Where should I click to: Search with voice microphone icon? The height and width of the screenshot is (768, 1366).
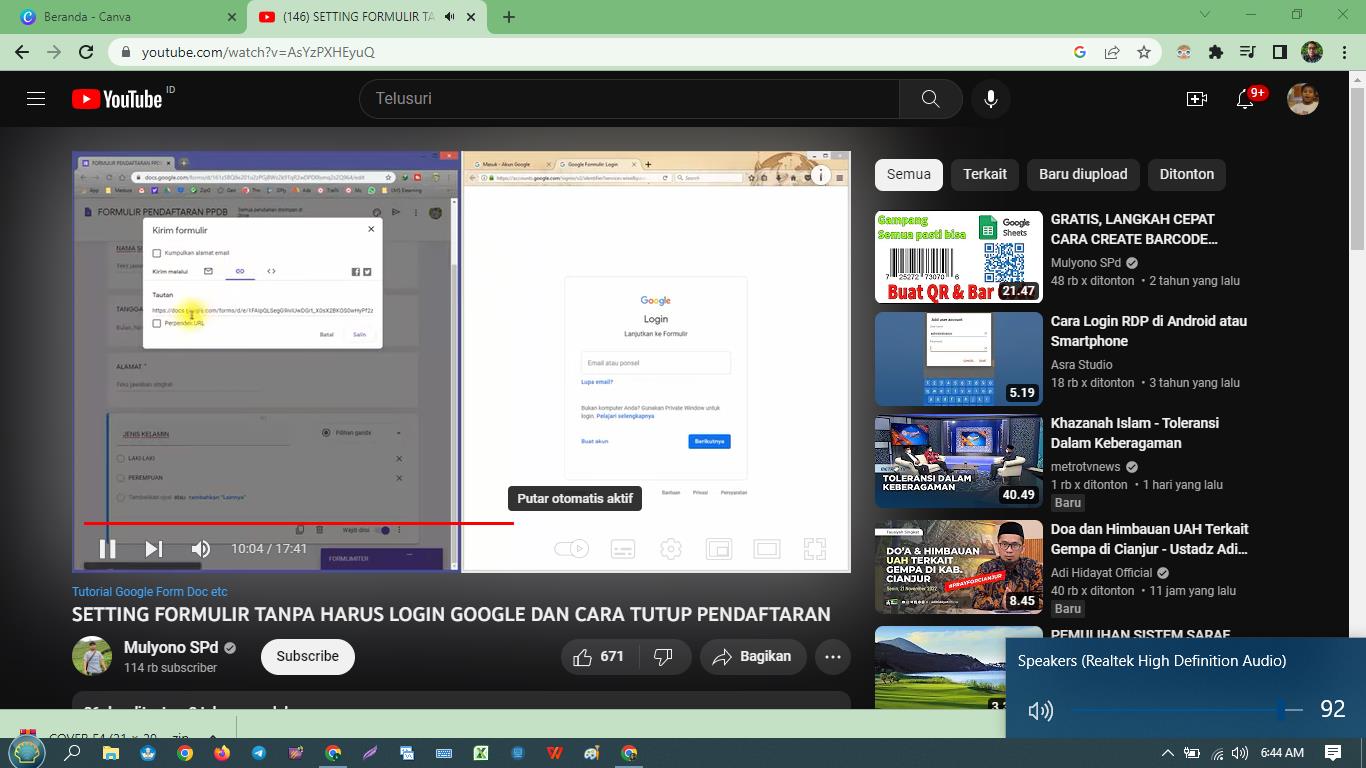coord(990,98)
